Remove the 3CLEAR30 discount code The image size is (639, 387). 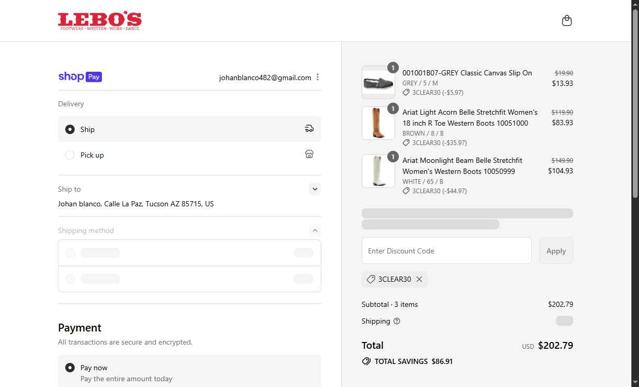pos(419,279)
